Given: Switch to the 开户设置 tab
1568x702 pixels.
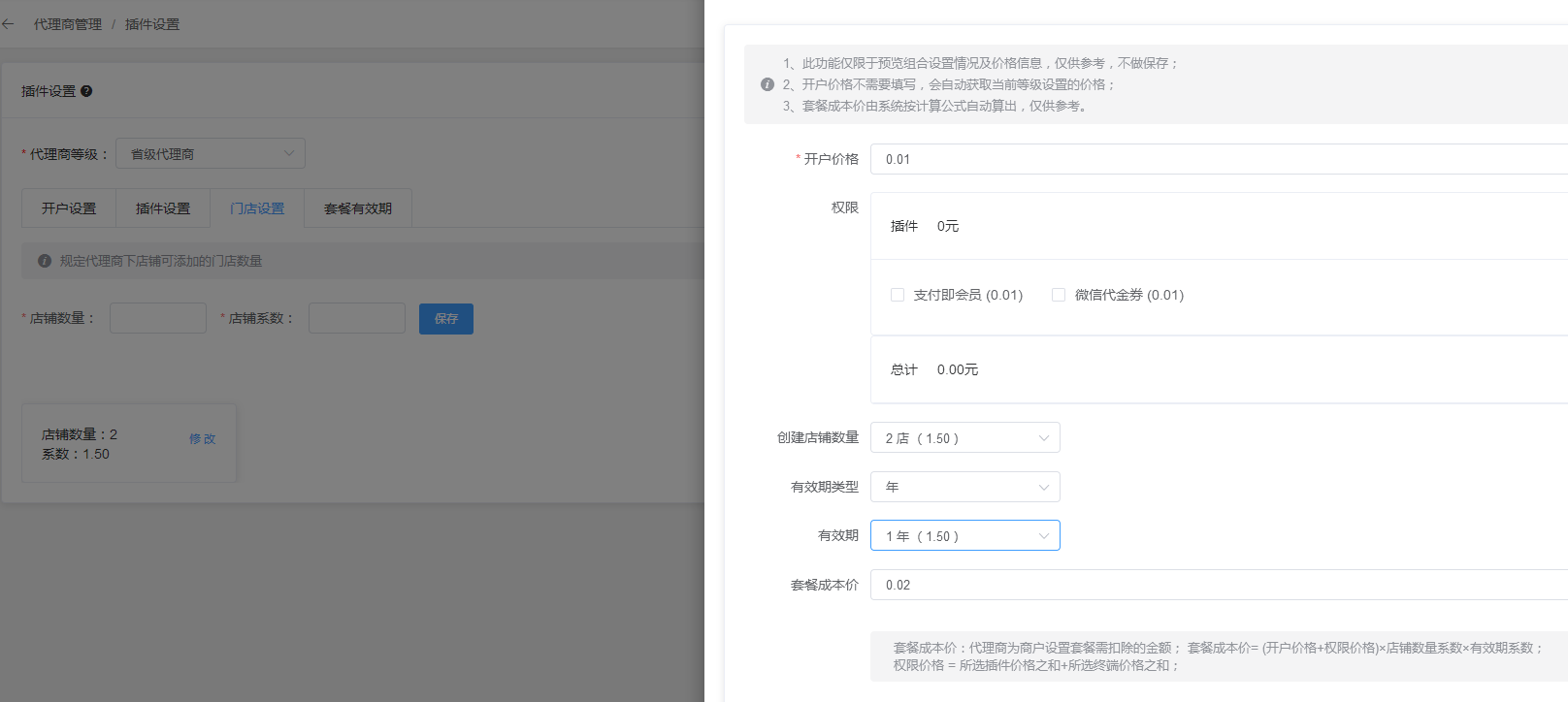Looking at the screenshot, I should [69, 208].
